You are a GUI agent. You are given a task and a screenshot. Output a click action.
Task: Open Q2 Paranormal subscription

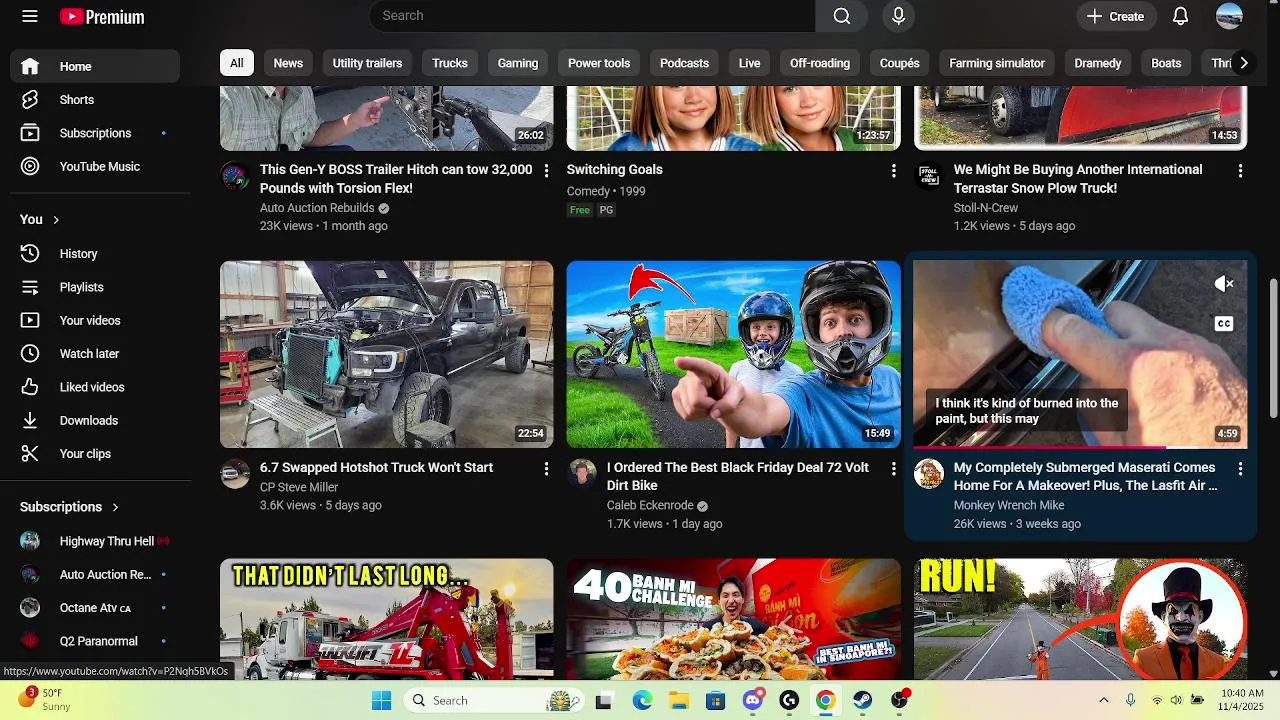tap(95, 641)
